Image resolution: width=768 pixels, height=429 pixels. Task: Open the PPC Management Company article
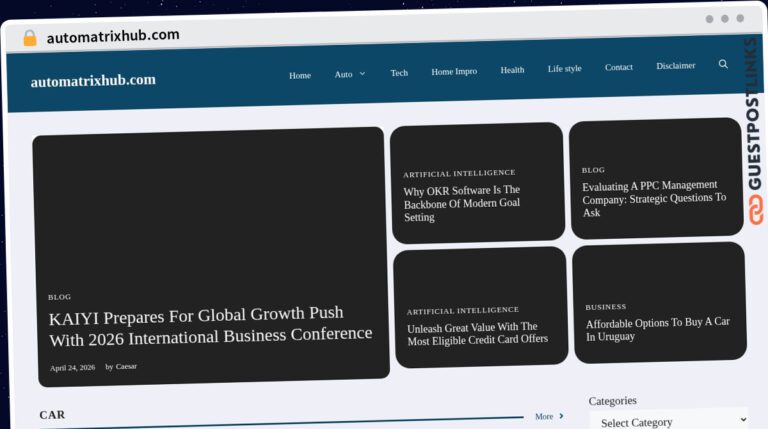click(654, 198)
